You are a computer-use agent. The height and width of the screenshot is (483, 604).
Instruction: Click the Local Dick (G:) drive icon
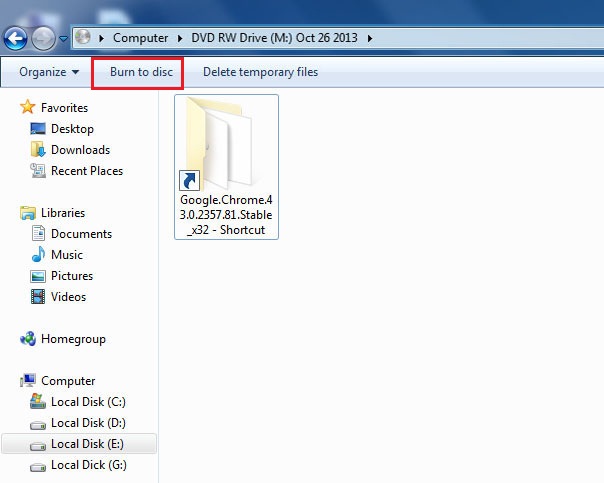38,467
